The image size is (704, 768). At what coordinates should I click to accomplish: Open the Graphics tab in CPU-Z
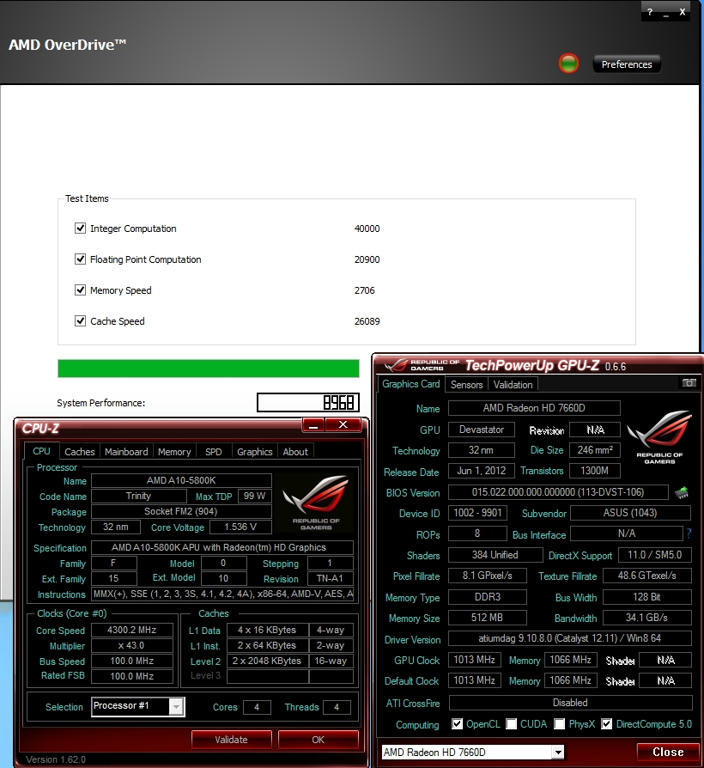click(254, 452)
